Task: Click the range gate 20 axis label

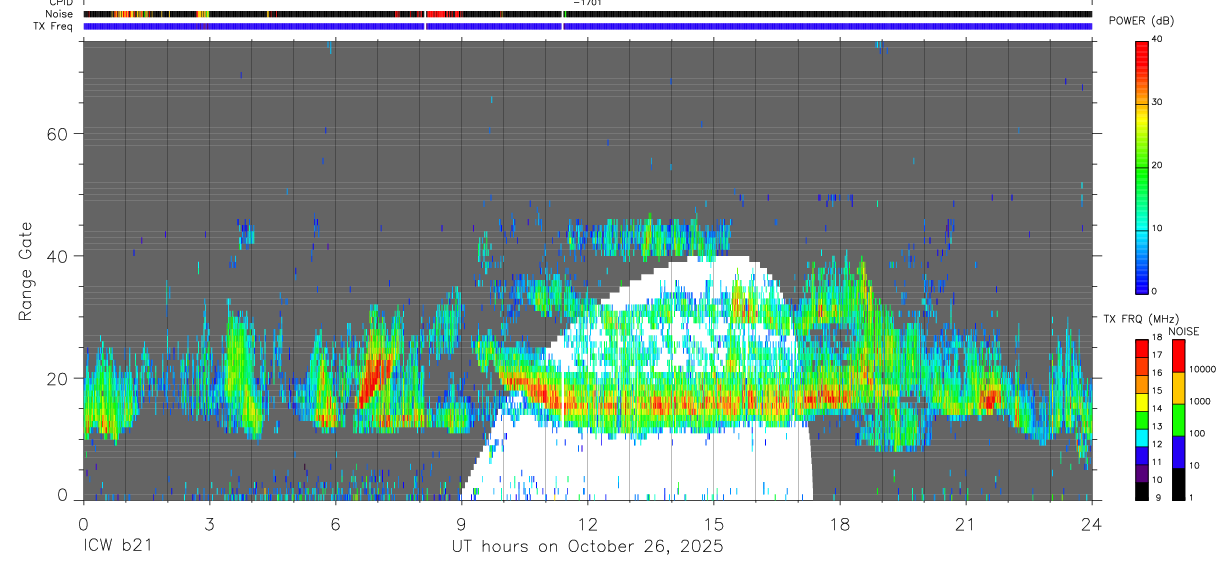Action: click(55, 378)
